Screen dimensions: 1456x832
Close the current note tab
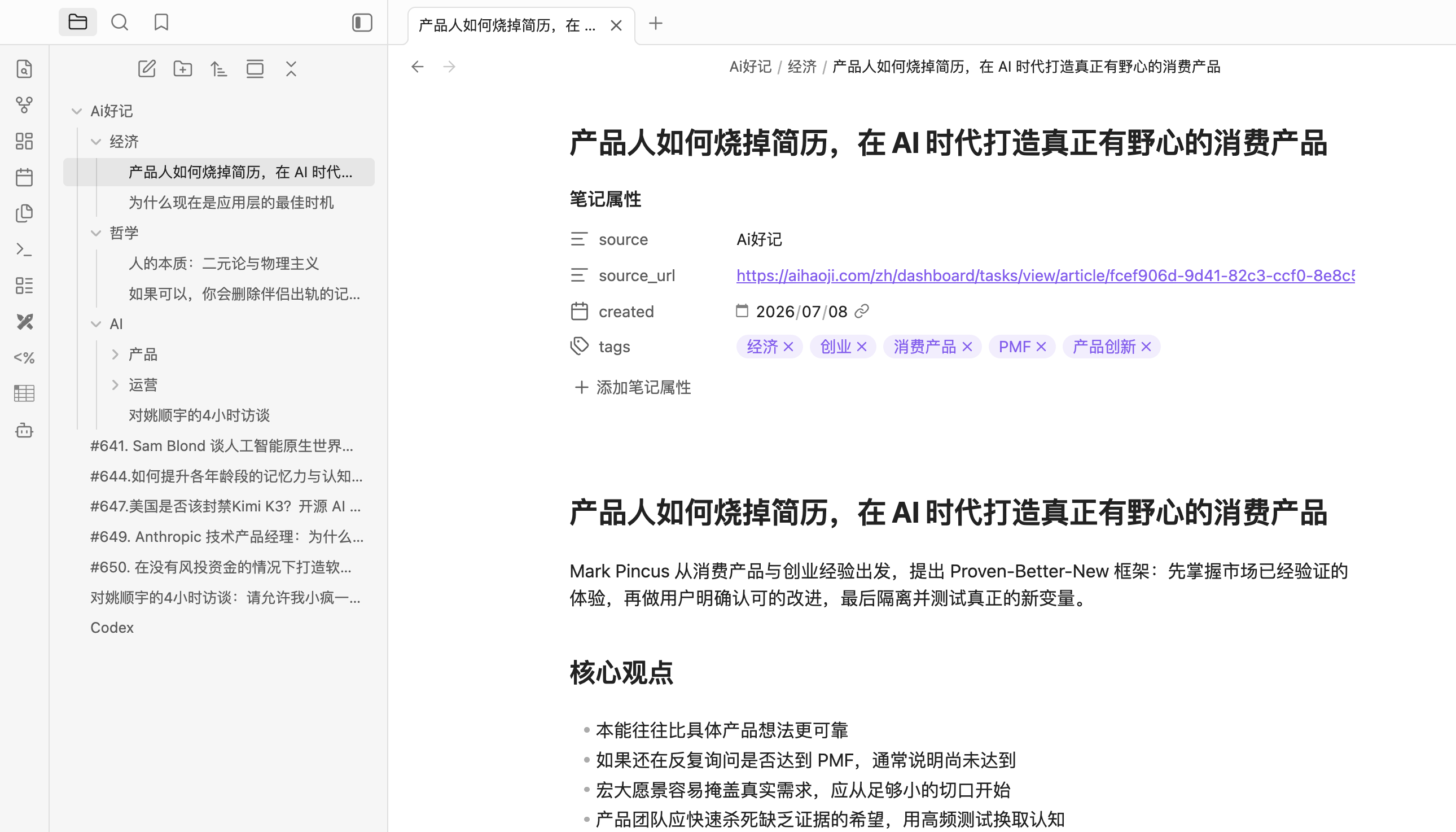616,25
